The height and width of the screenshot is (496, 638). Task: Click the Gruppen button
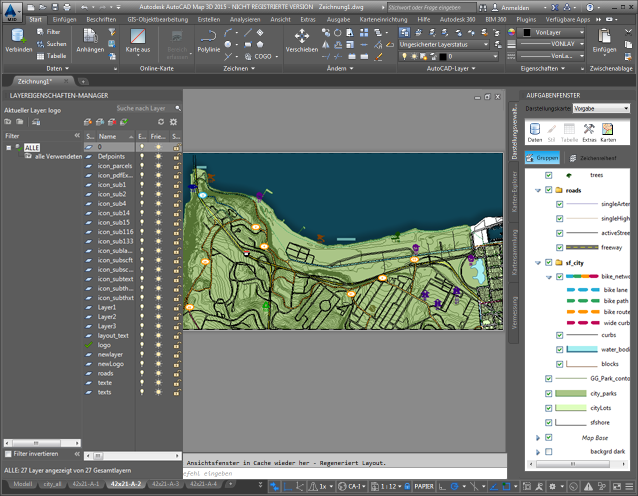544,157
